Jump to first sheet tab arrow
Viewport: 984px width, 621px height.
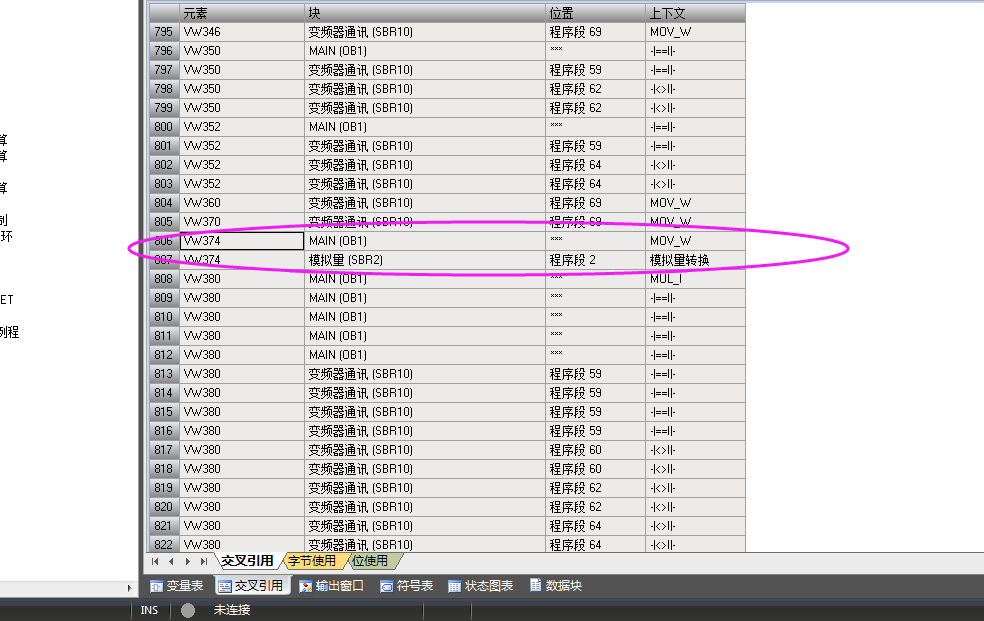[155, 562]
